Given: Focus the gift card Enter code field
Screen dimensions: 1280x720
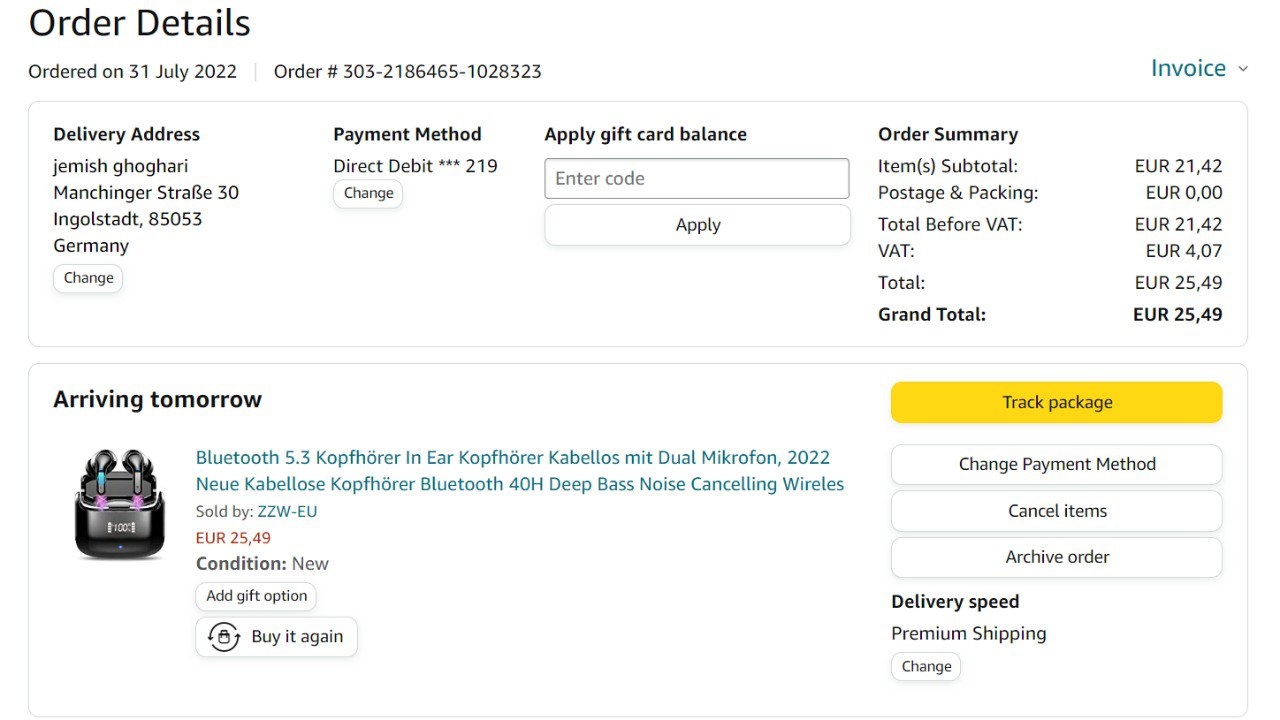Looking at the screenshot, I should (697, 179).
